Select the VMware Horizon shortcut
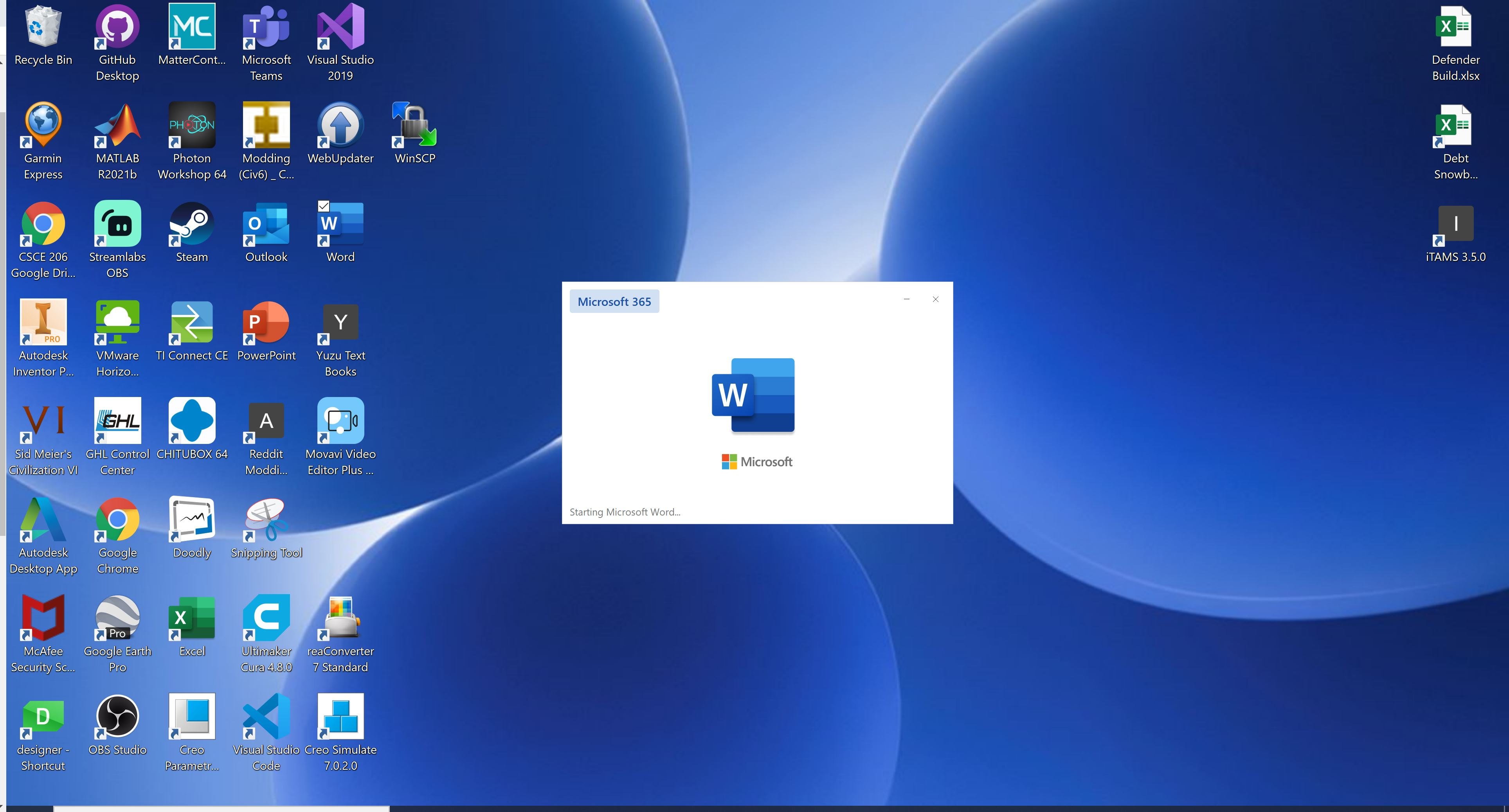 point(117,322)
